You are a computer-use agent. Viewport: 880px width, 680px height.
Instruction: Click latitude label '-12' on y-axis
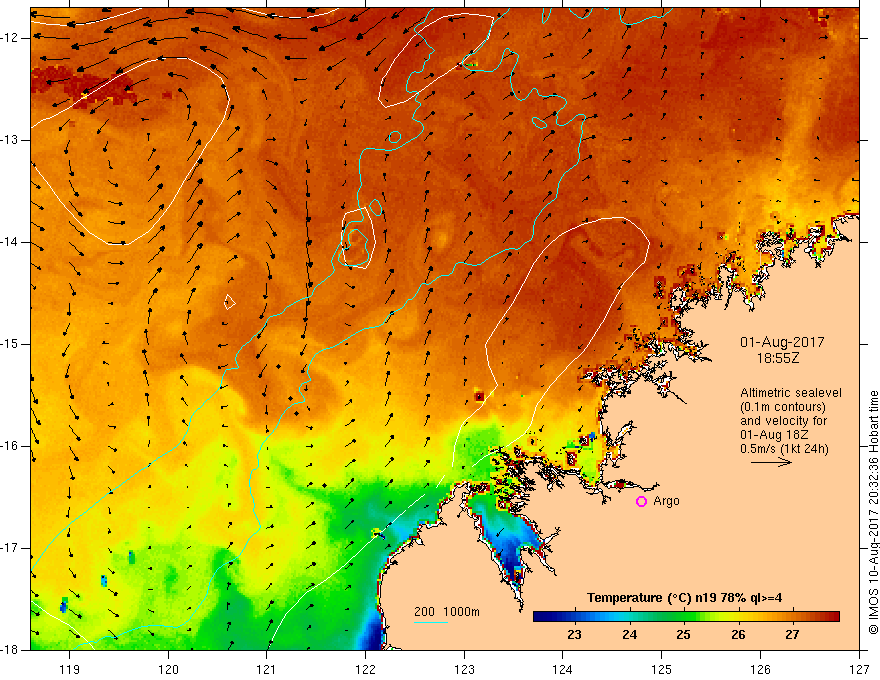pos(10,38)
